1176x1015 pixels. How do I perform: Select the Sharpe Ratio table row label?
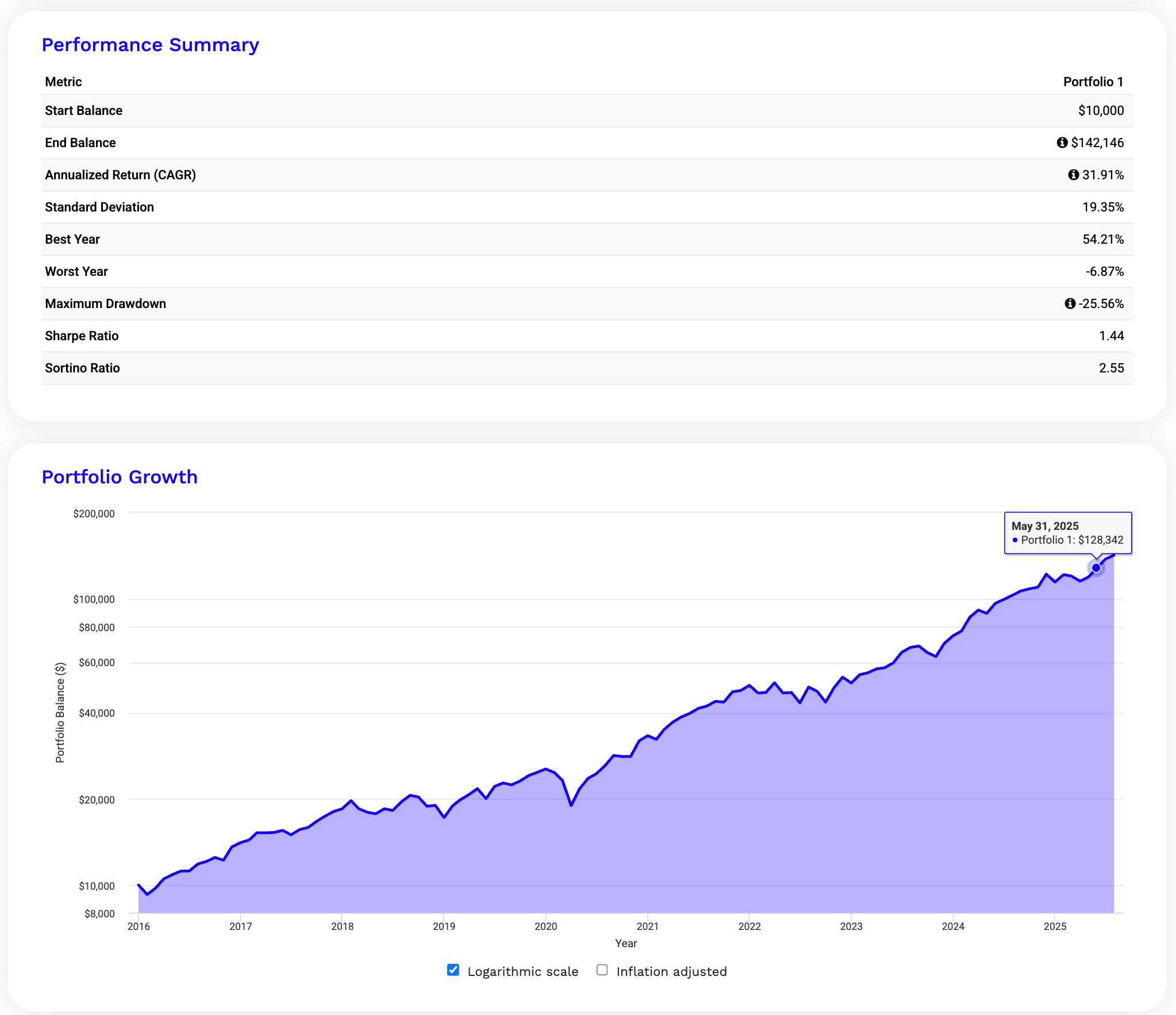(x=82, y=336)
